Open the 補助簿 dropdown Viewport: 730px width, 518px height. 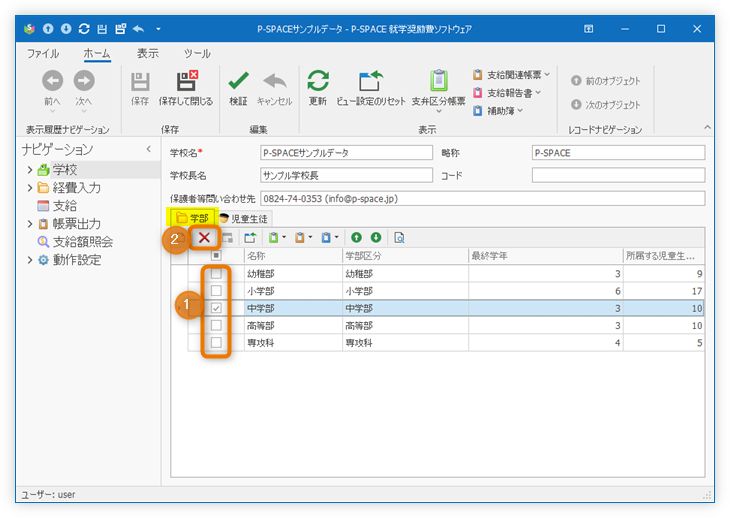pos(498,111)
